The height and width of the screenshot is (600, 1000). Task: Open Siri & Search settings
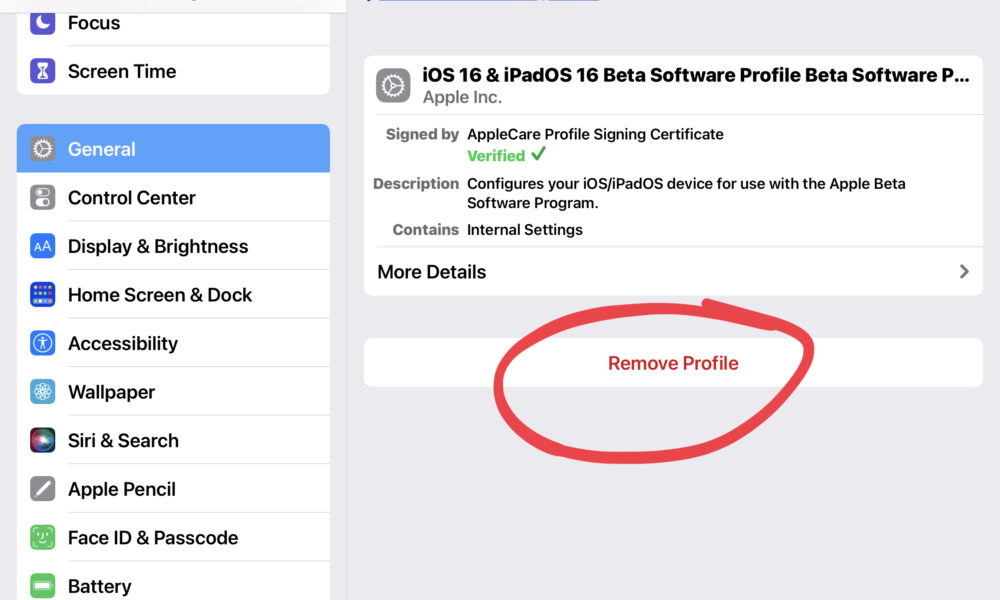pos(173,441)
